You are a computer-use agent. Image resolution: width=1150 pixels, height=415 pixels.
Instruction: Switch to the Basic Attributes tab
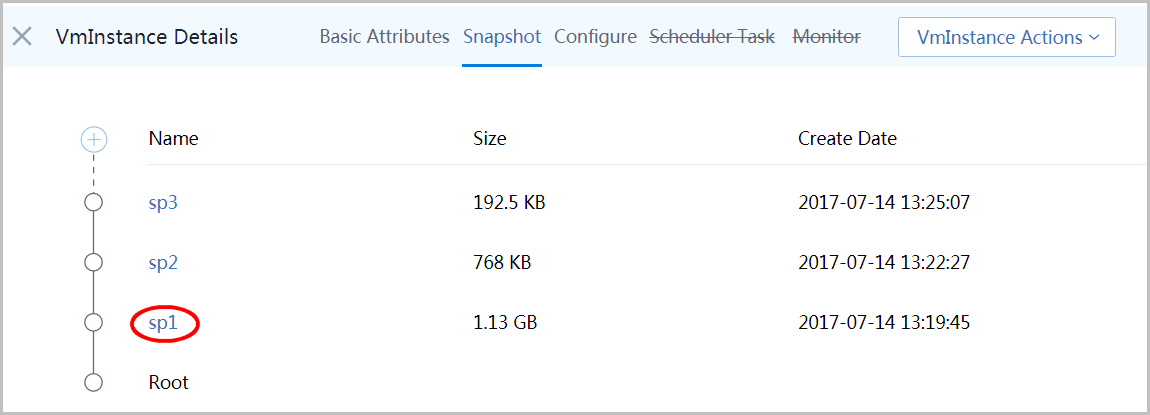coord(384,37)
